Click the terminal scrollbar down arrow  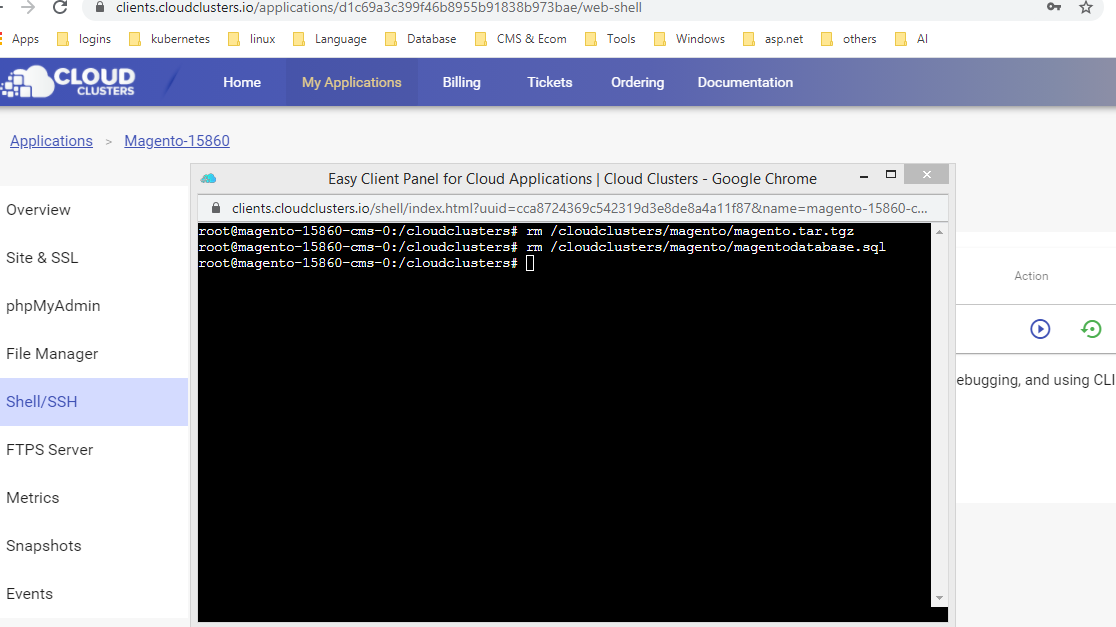[x=938, y=598]
